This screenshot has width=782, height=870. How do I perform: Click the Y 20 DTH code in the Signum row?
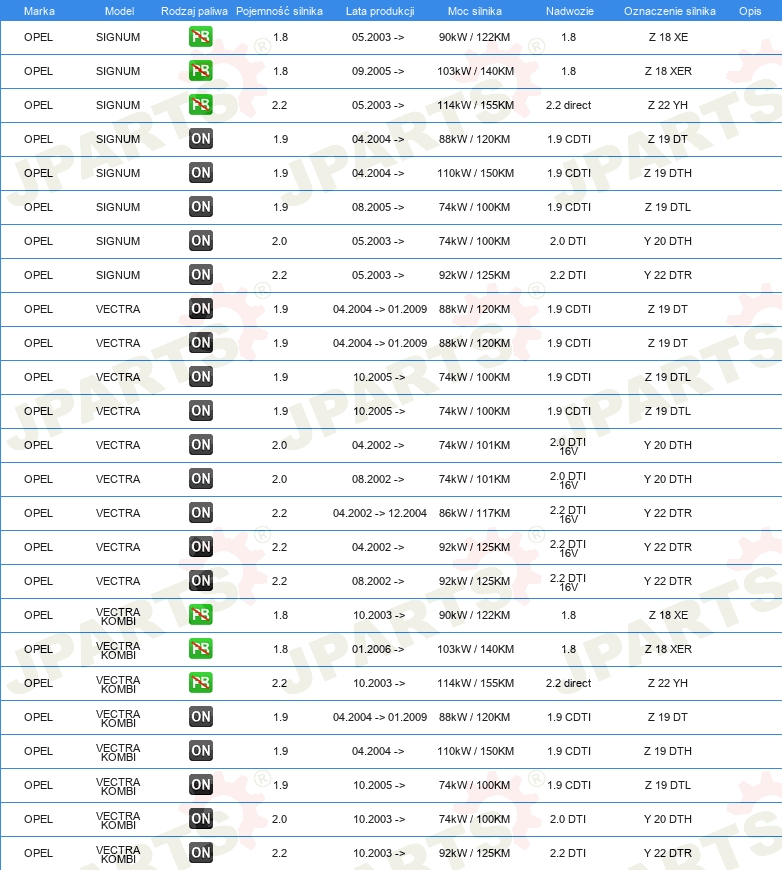pyautogui.click(x=668, y=241)
